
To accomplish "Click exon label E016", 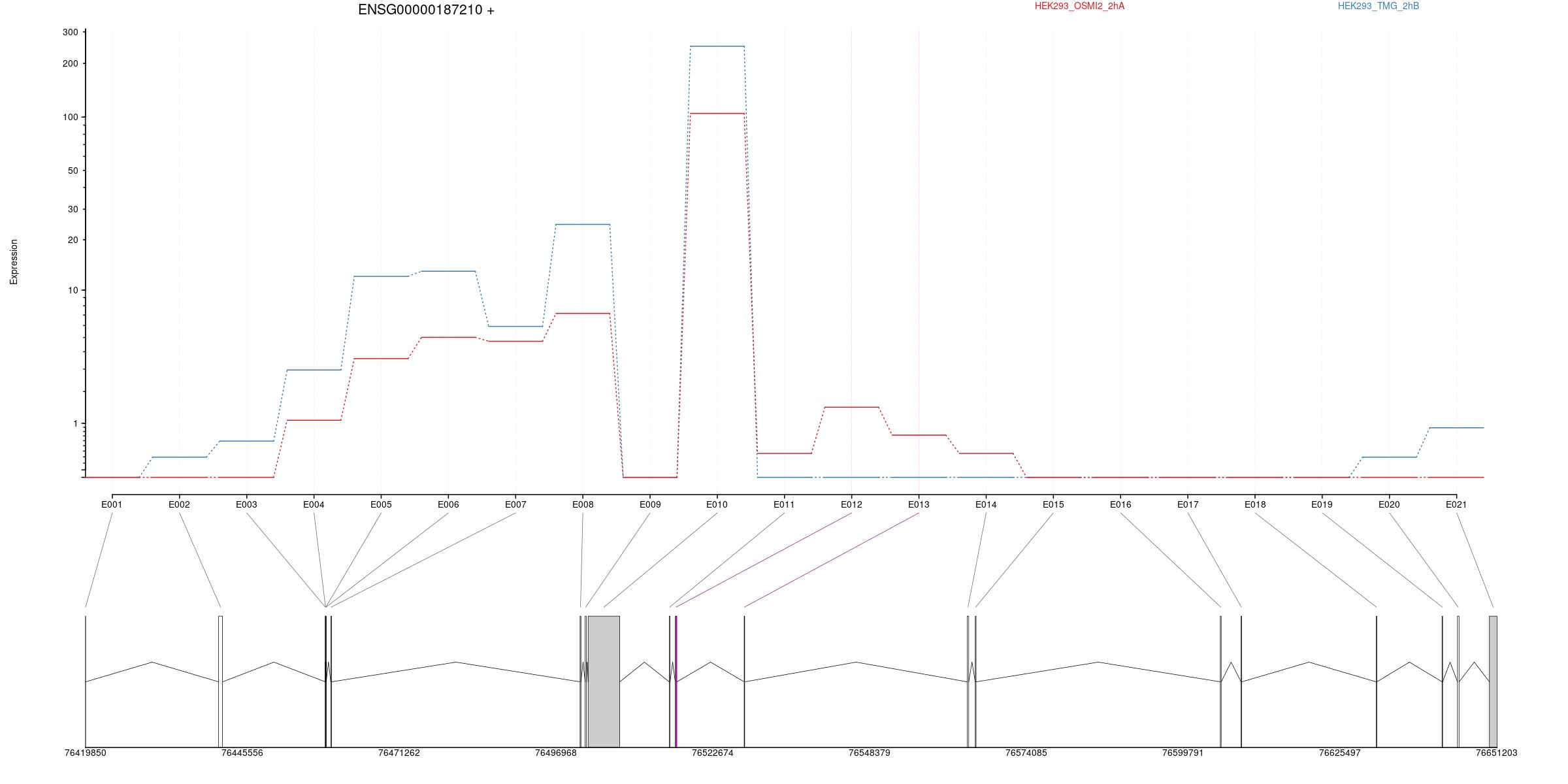I will coord(1120,504).
